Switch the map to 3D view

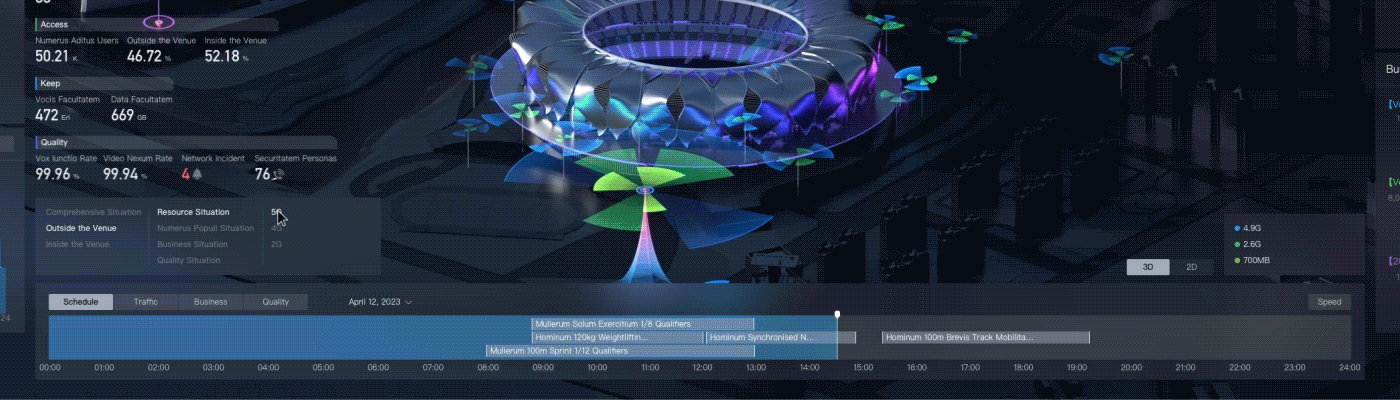pos(1148,267)
